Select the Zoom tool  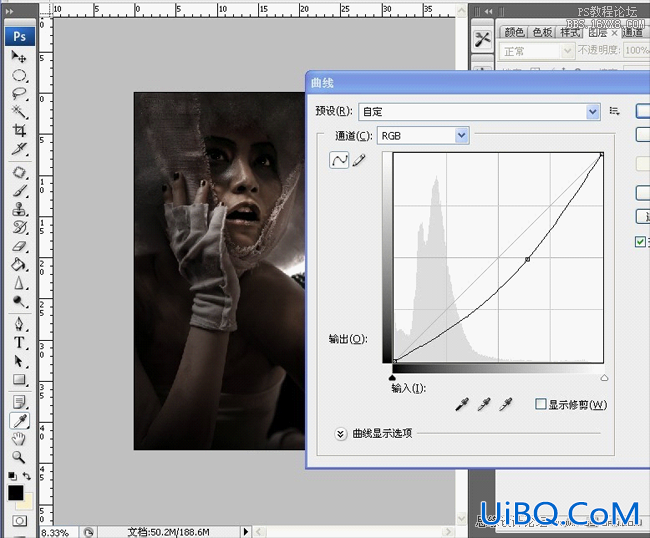point(19,457)
